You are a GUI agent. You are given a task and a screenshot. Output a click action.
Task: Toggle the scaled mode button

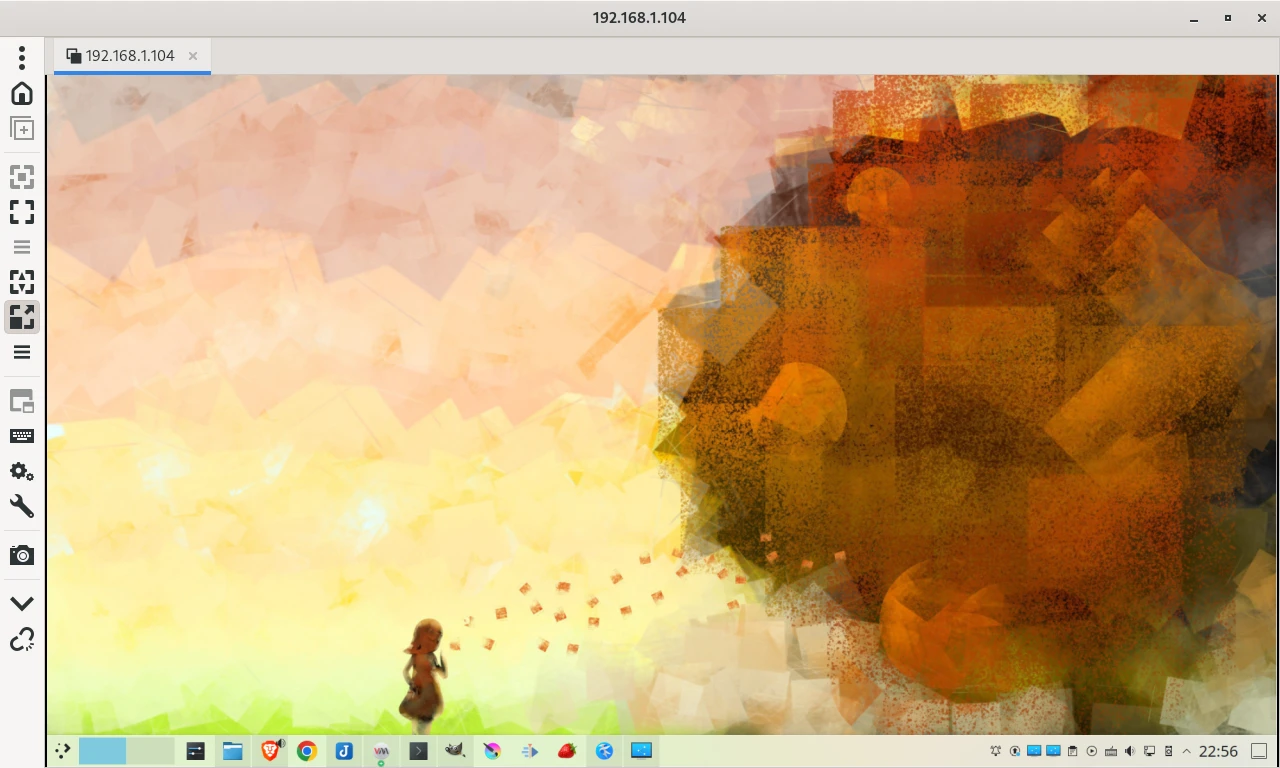pyautogui.click(x=22, y=317)
